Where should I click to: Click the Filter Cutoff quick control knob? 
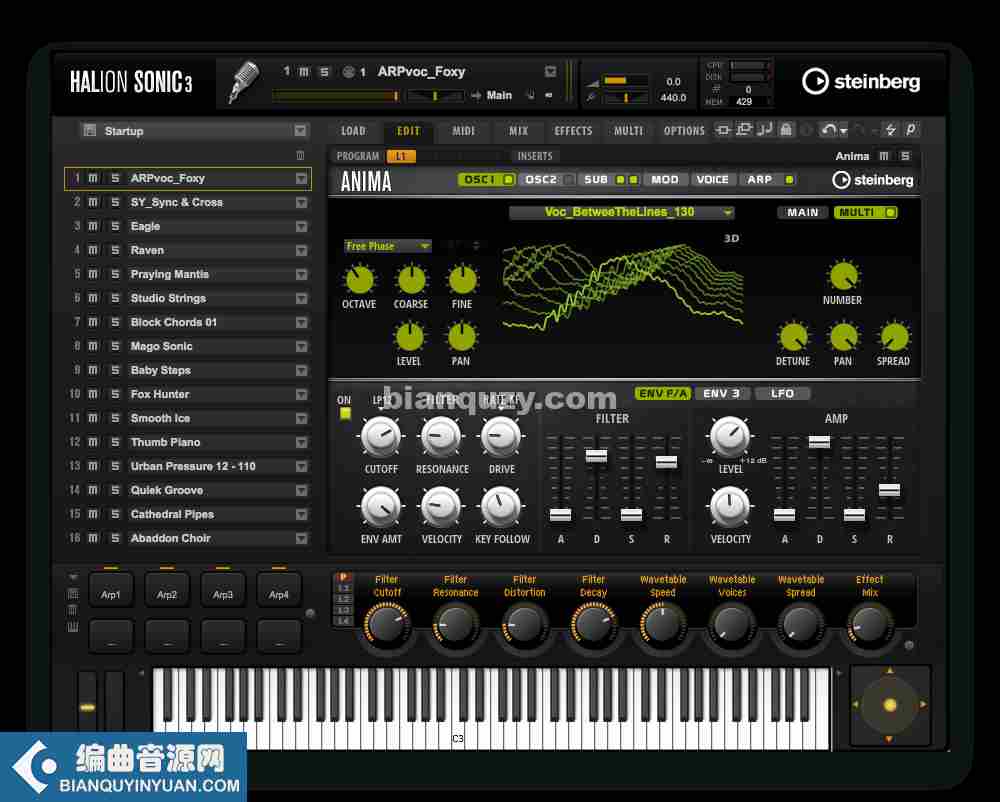(386, 624)
